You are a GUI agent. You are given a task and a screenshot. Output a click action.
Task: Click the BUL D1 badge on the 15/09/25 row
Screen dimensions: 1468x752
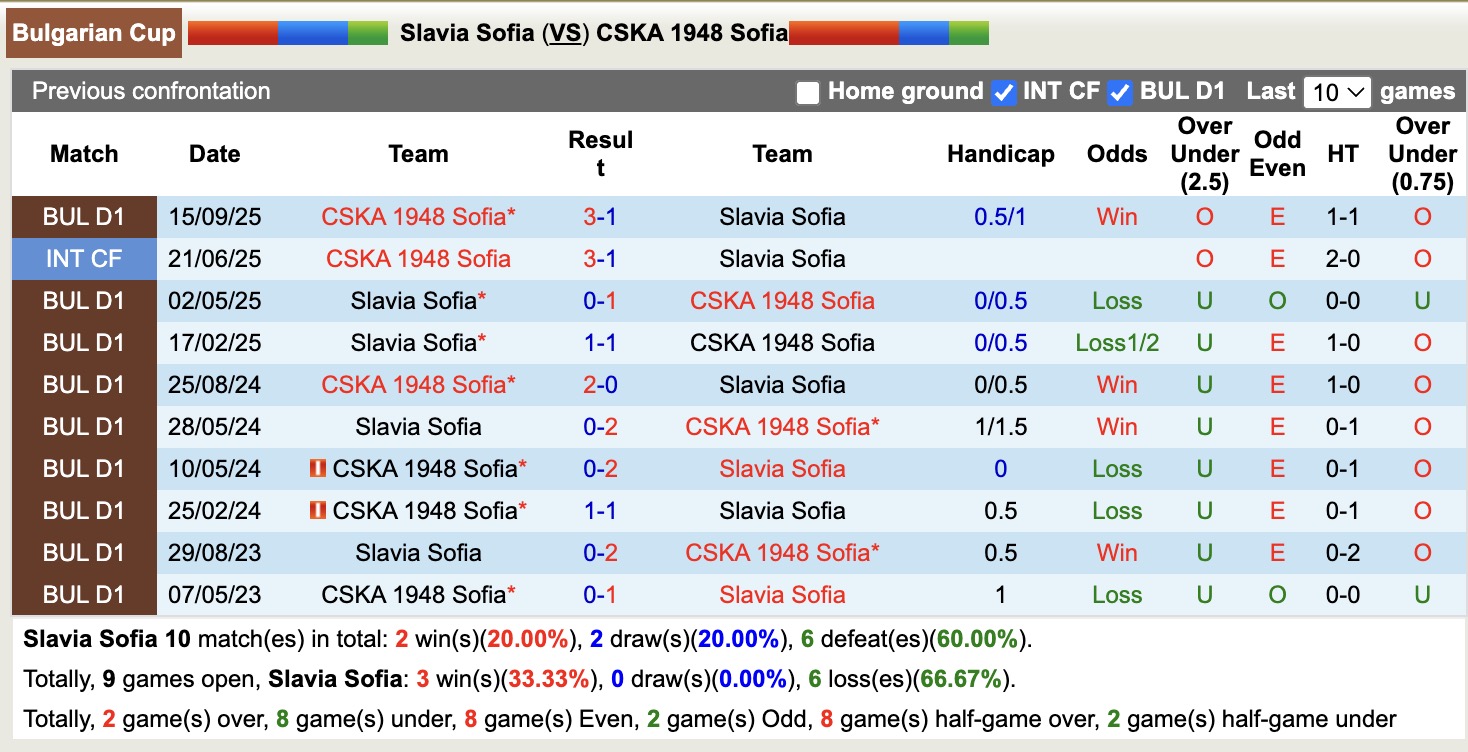[x=84, y=216]
